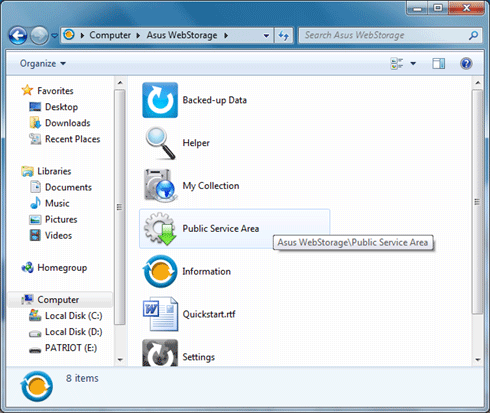Expand the chevron before Computer in path

[x=82, y=35]
